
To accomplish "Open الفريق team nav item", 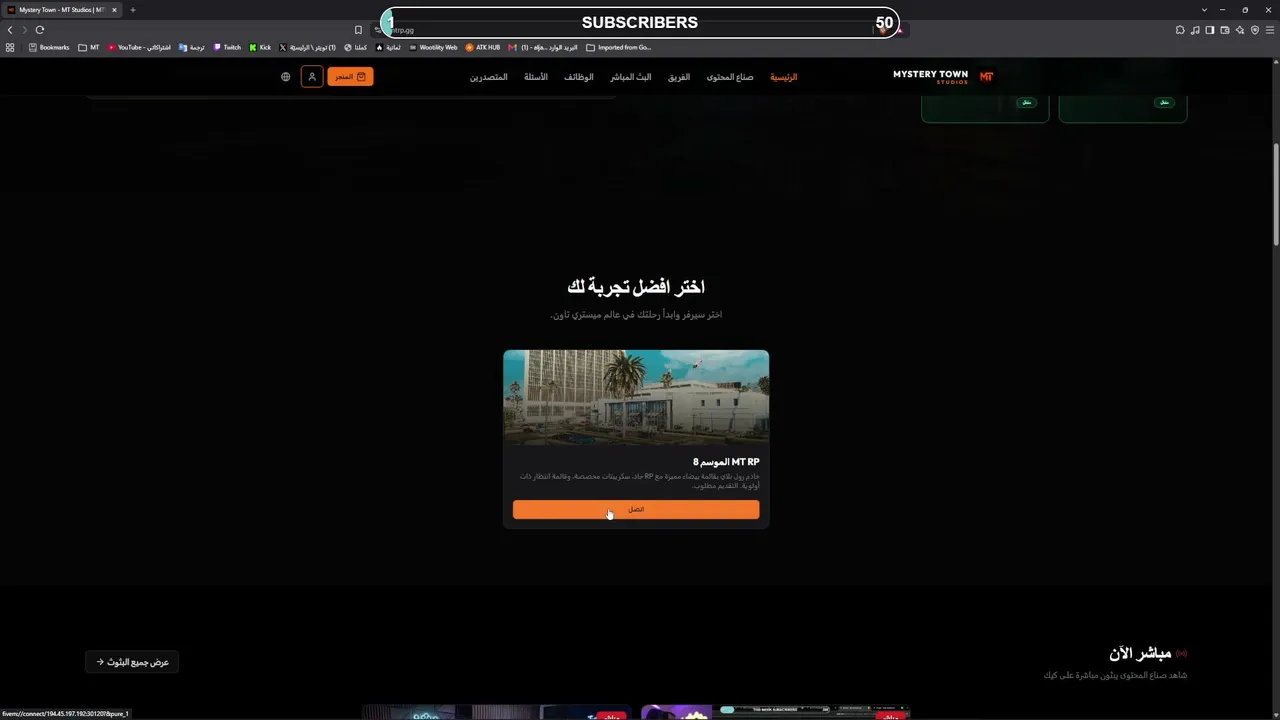I will 679,77.
